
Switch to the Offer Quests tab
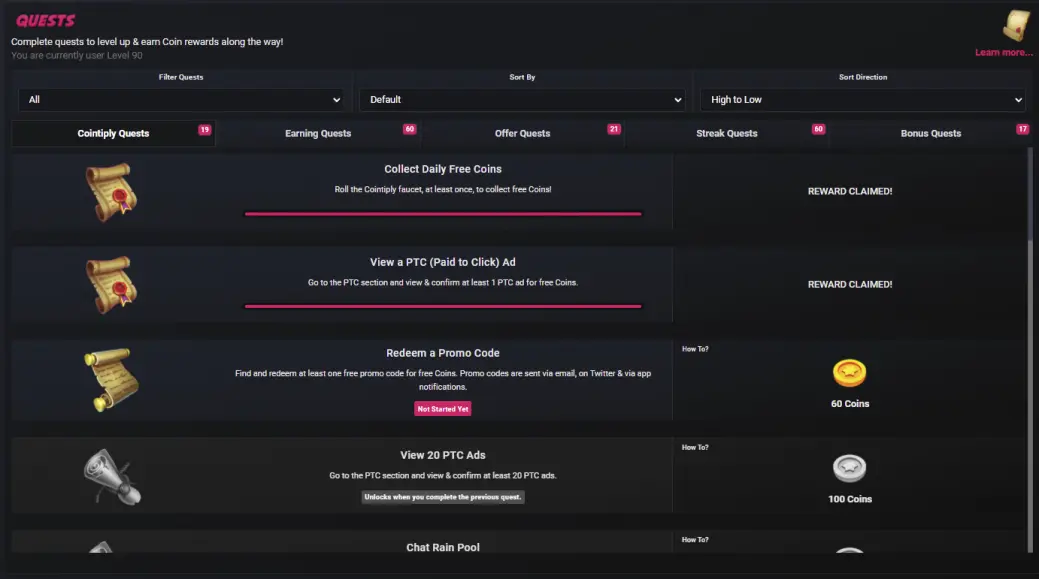coord(522,133)
